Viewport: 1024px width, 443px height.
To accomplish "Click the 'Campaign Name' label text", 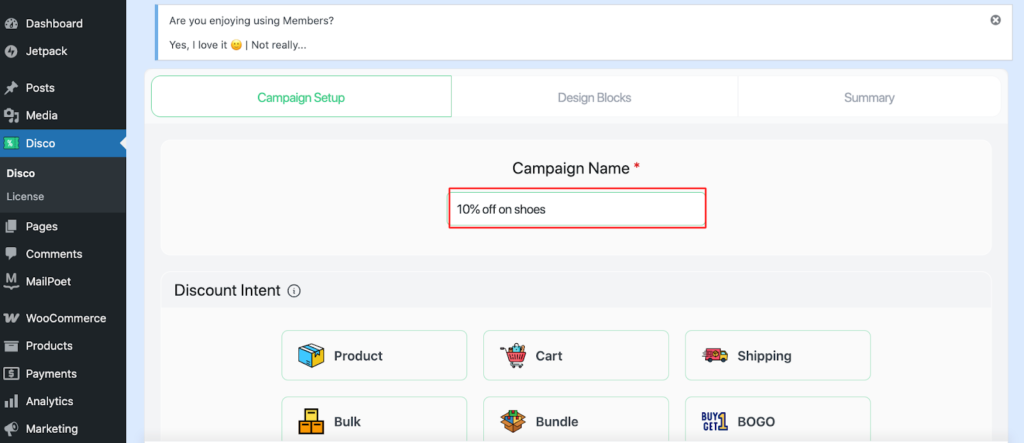I will [571, 168].
